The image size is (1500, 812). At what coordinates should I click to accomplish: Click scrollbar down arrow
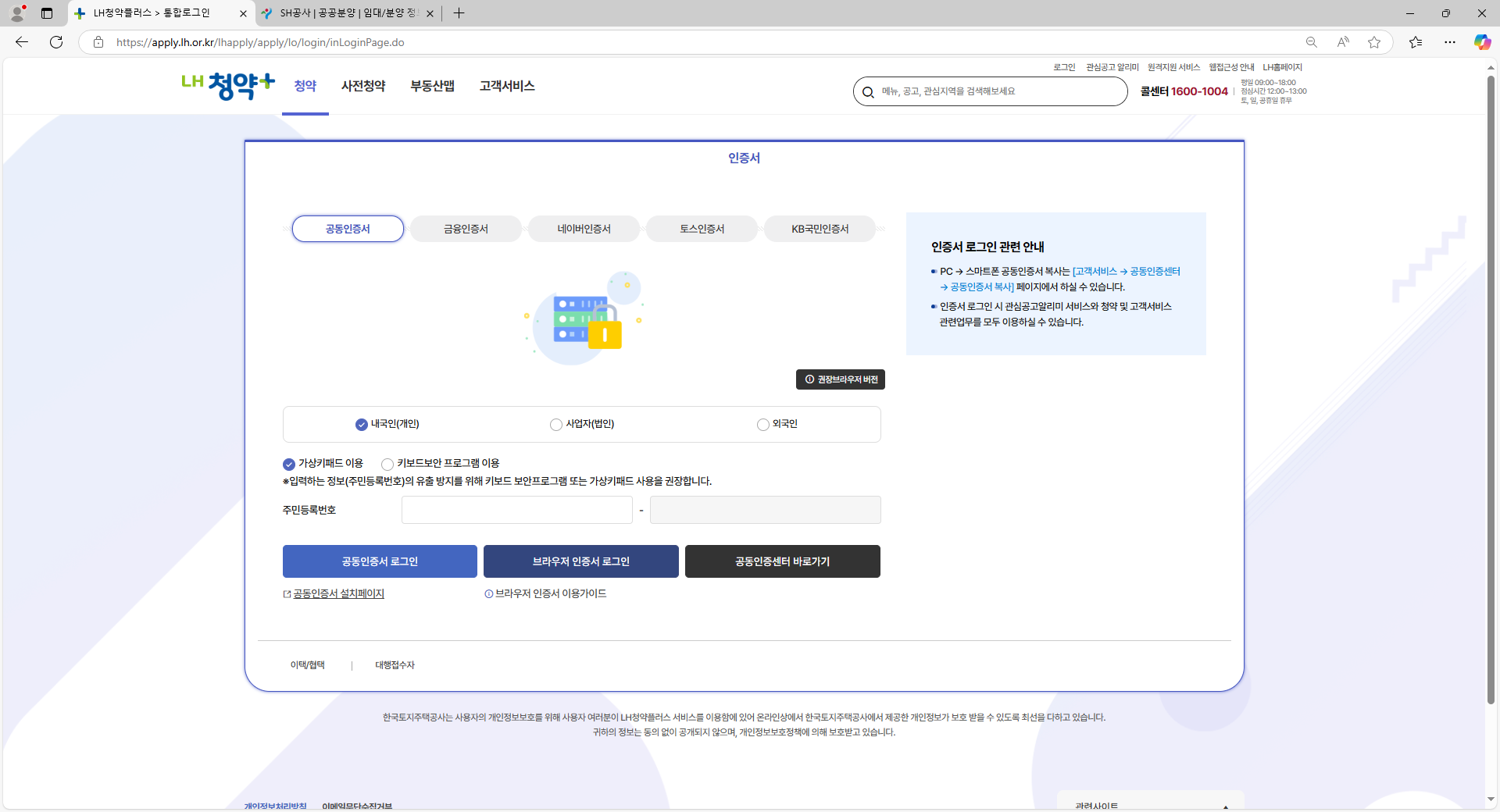click(1491, 799)
